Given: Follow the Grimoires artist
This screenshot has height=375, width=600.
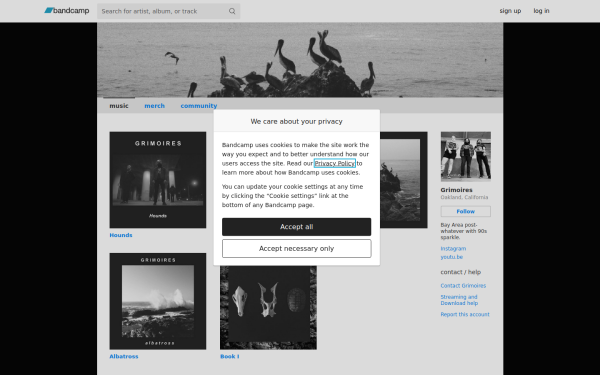Looking at the screenshot, I should [x=466, y=211].
